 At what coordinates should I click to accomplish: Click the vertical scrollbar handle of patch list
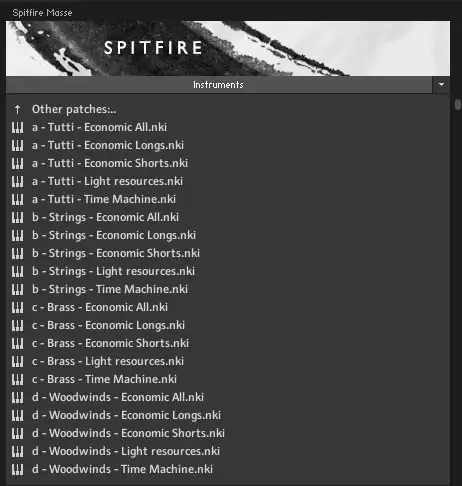tap(458, 104)
